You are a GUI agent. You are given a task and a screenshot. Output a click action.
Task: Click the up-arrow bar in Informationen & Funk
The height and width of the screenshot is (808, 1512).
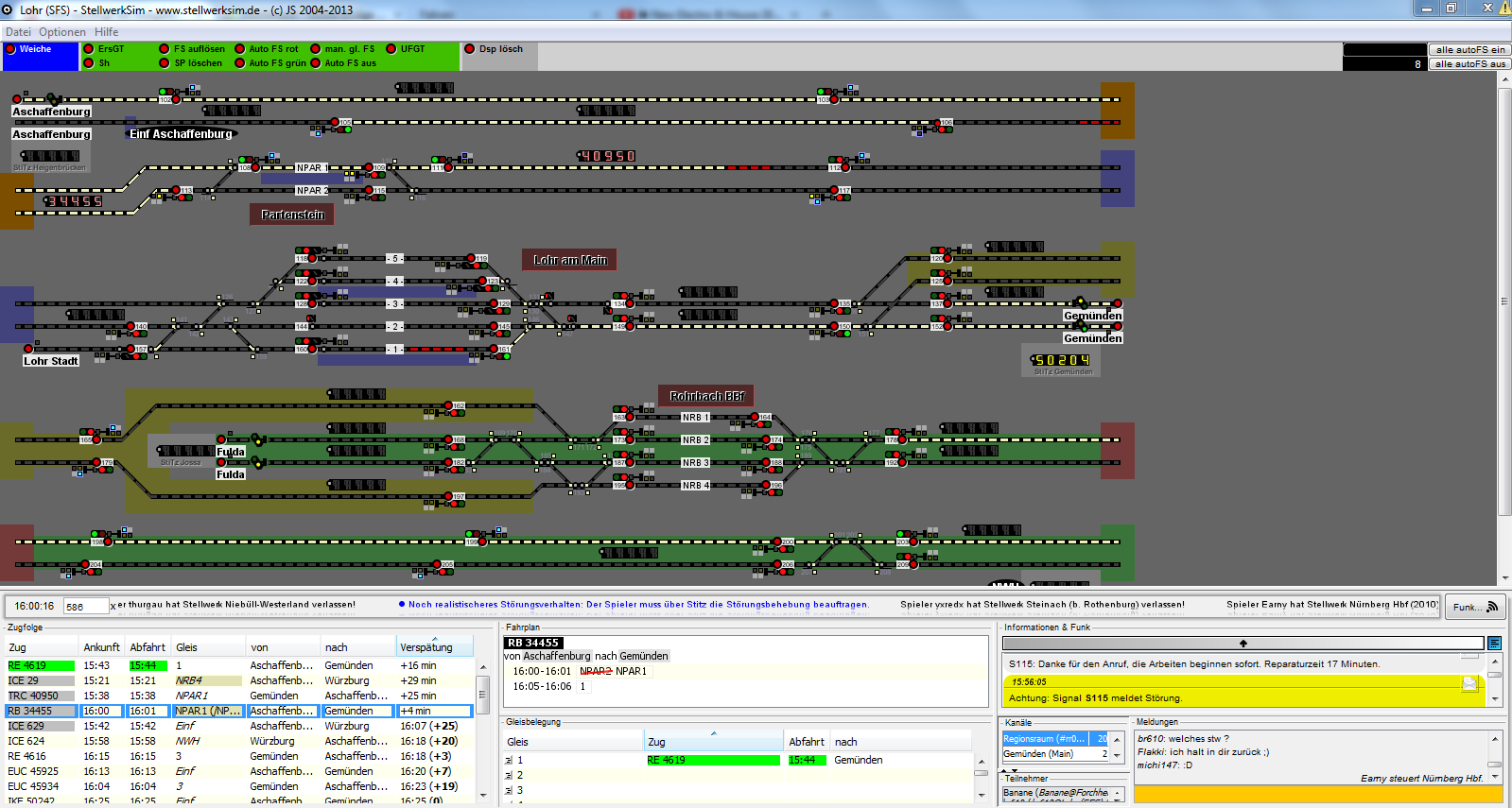1243,643
